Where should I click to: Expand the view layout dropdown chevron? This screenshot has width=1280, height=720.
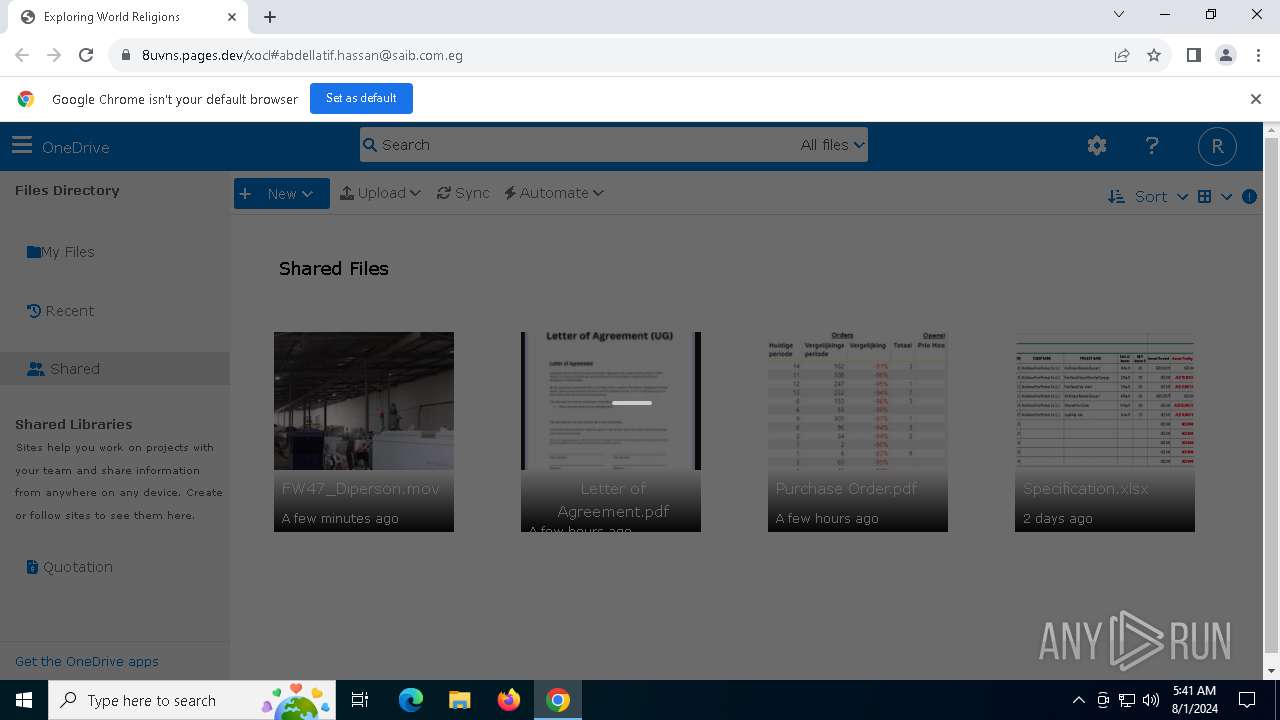pos(1226,196)
